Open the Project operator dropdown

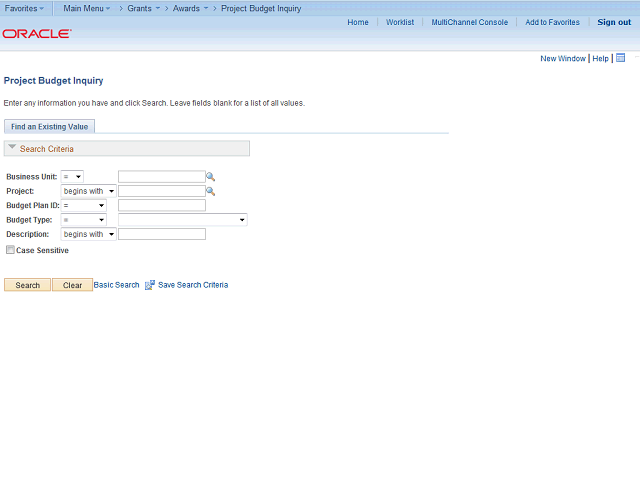(x=89, y=191)
